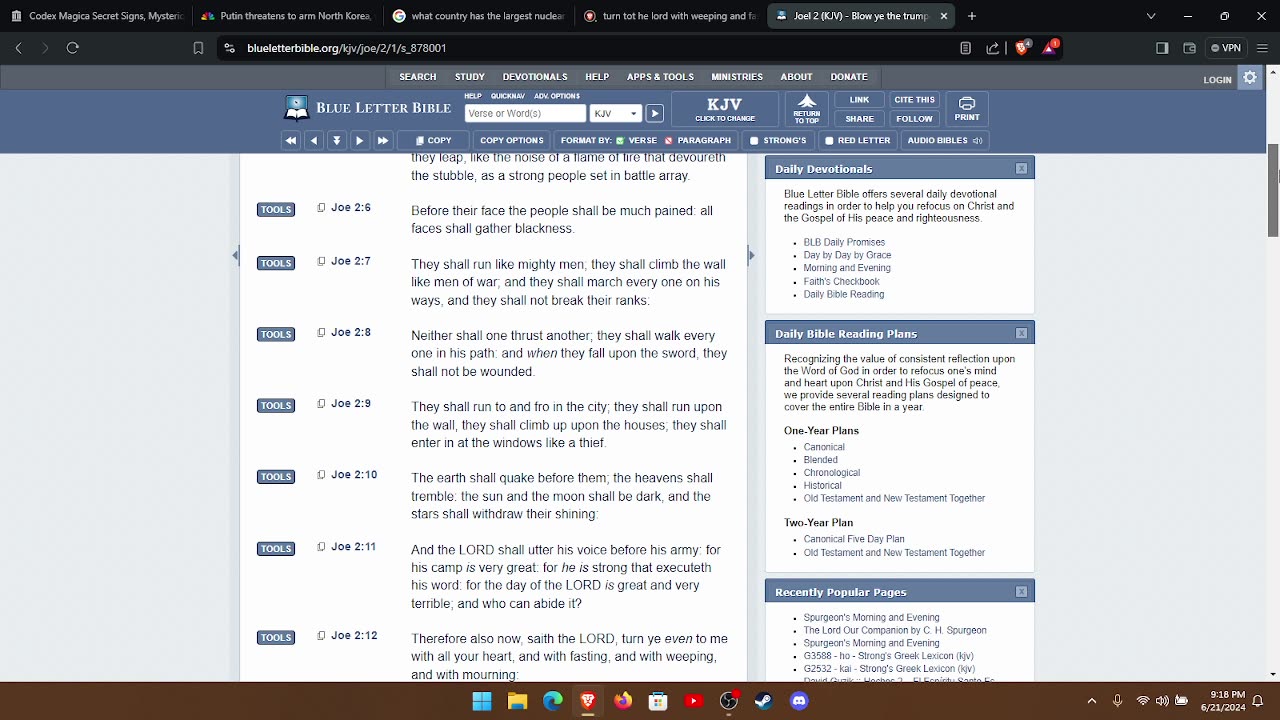Open the Donate menu item
1280x720 pixels.
[x=849, y=77]
